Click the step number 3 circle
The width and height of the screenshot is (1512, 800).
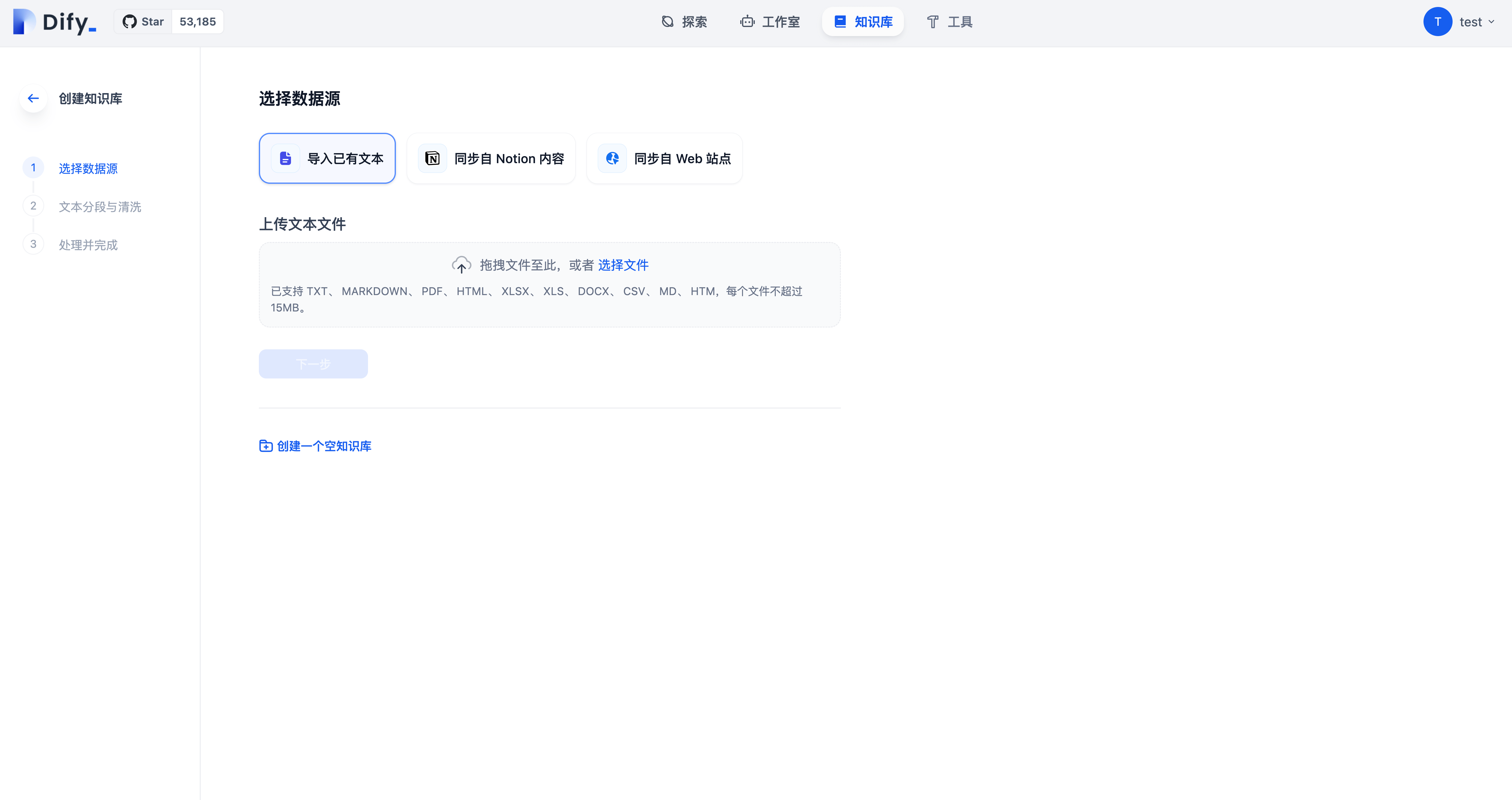tap(33, 244)
